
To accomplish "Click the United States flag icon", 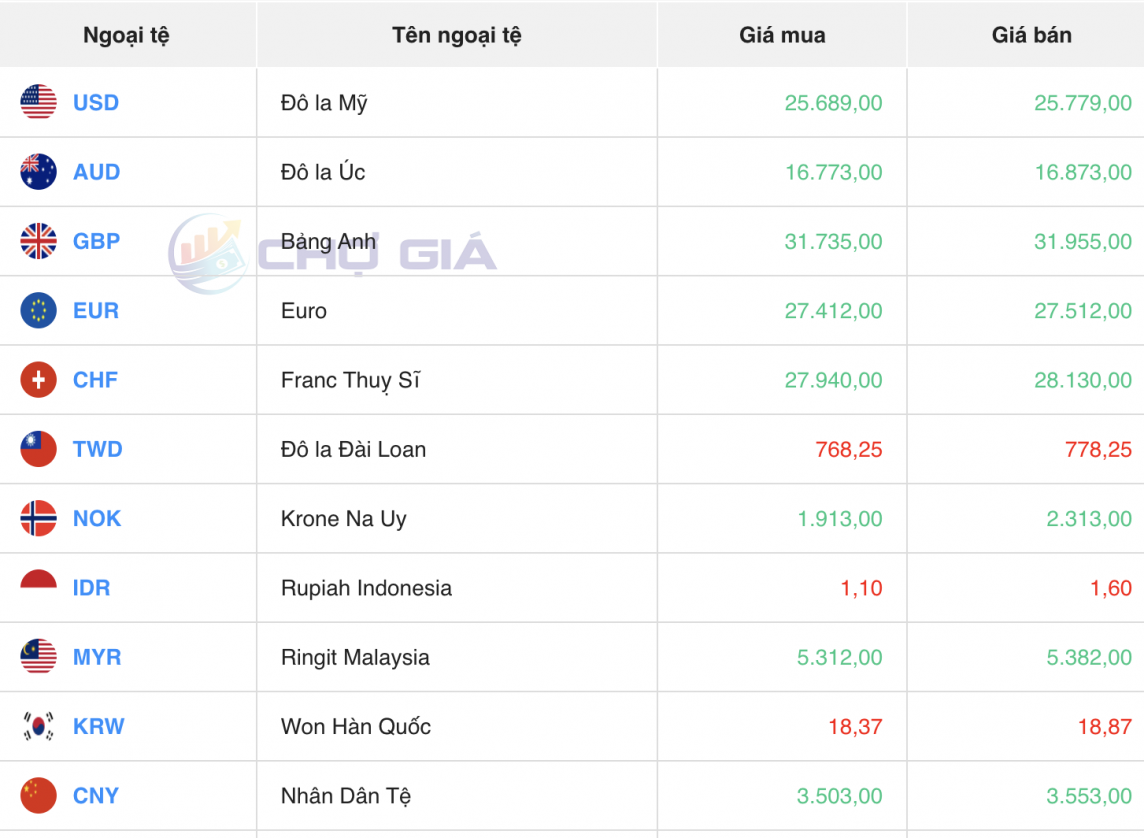I will coord(38,102).
